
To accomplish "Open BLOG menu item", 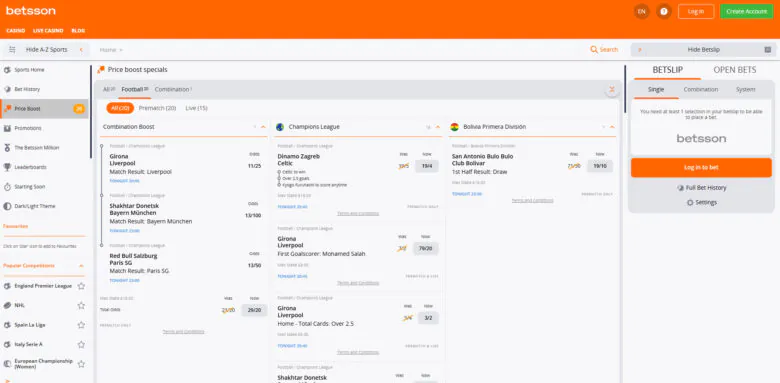I will 78,30.
